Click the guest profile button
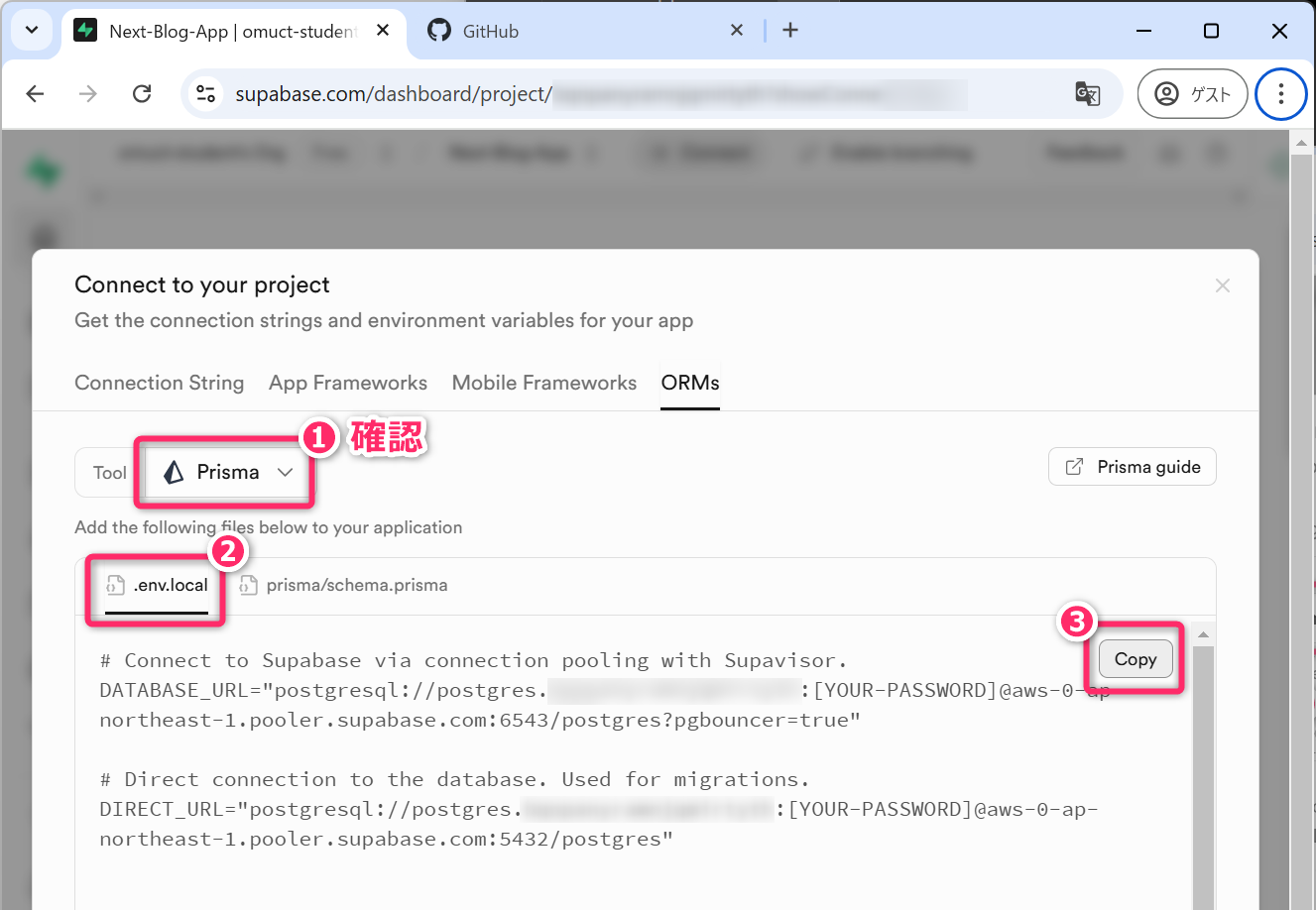Image resolution: width=1316 pixels, height=910 pixels. pyautogui.click(x=1192, y=94)
